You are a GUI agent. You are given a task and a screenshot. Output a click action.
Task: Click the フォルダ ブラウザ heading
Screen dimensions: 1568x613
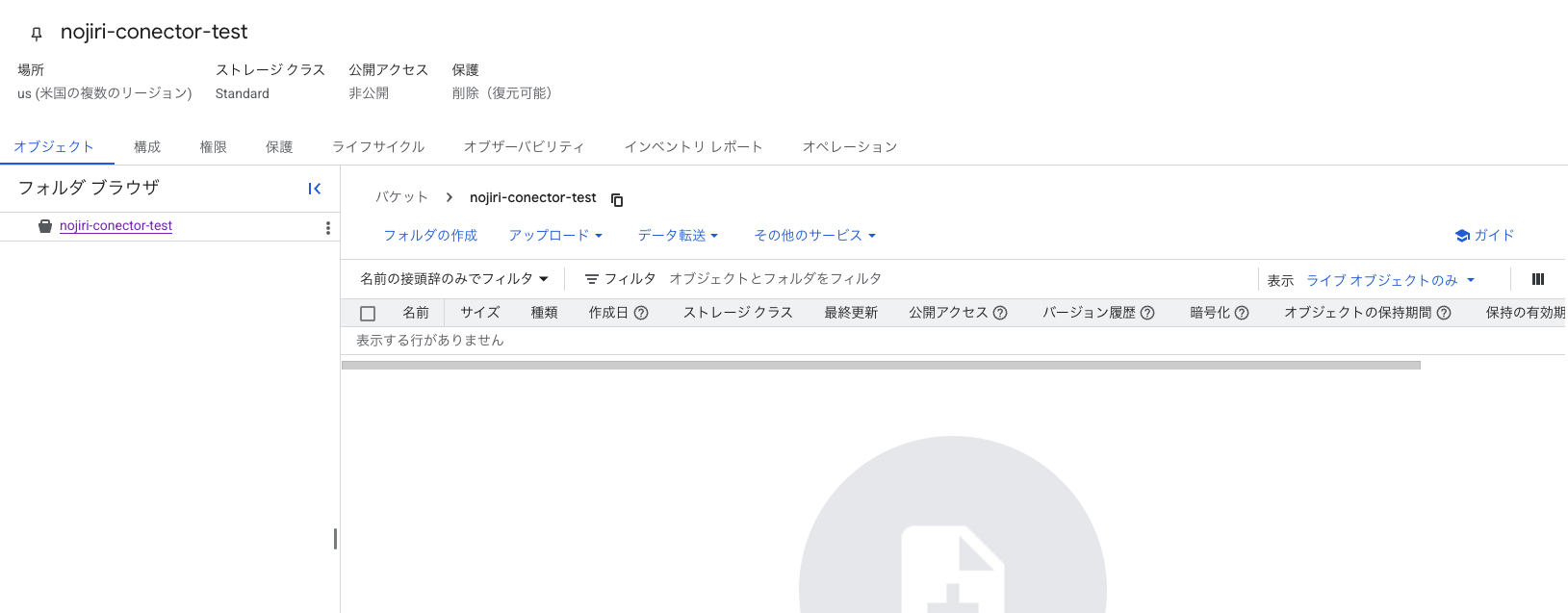89,188
